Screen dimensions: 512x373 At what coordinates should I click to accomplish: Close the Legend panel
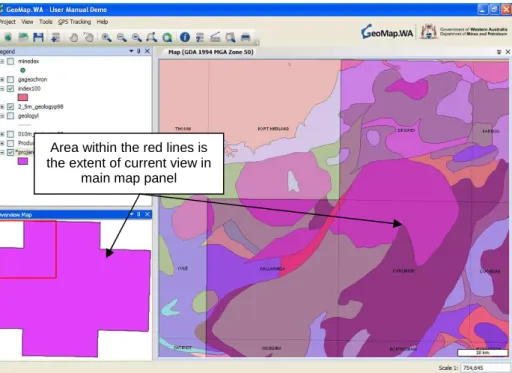pyautogui.click(x=147, y=51)
